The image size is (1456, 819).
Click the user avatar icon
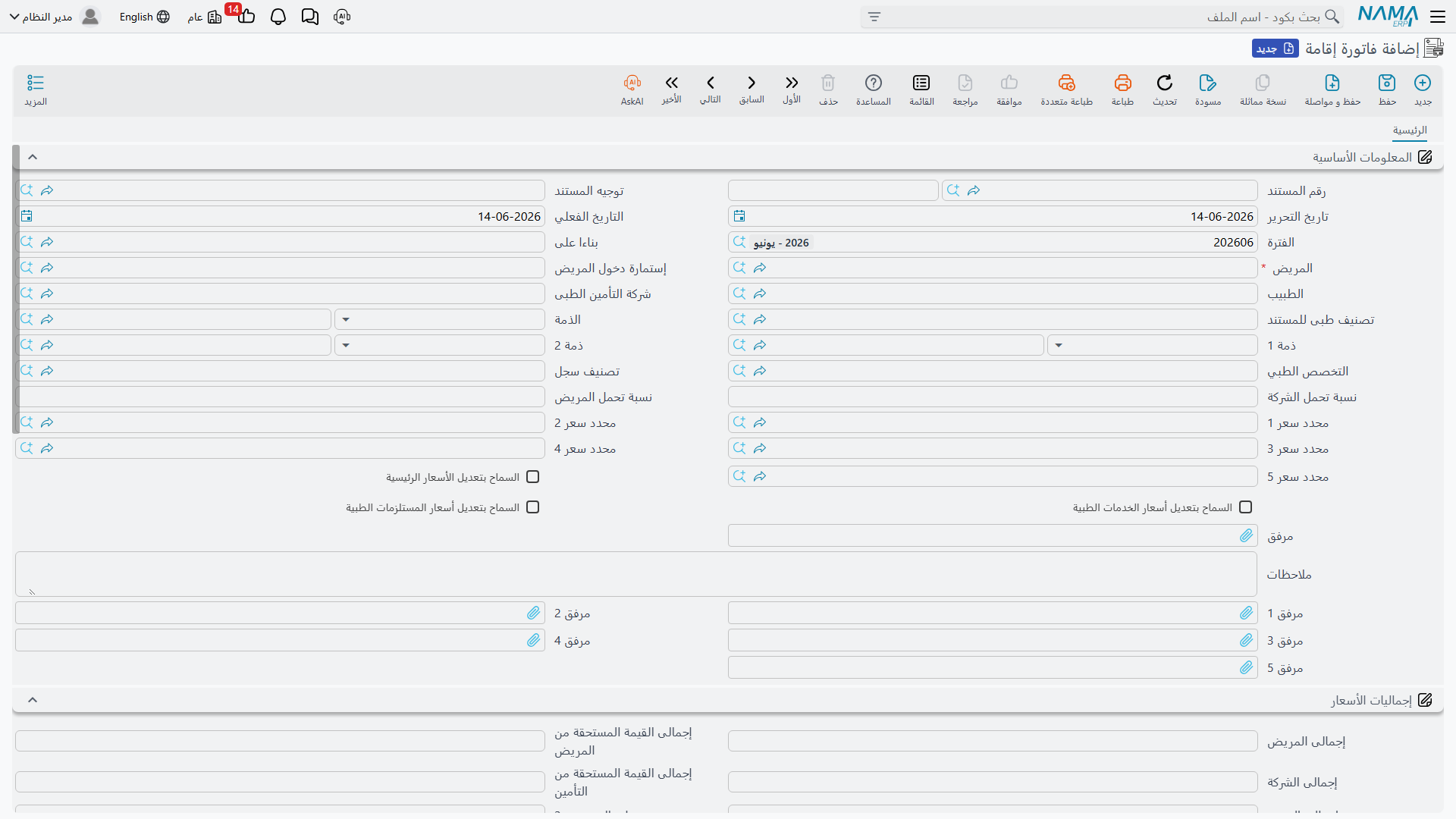(90, 17)
